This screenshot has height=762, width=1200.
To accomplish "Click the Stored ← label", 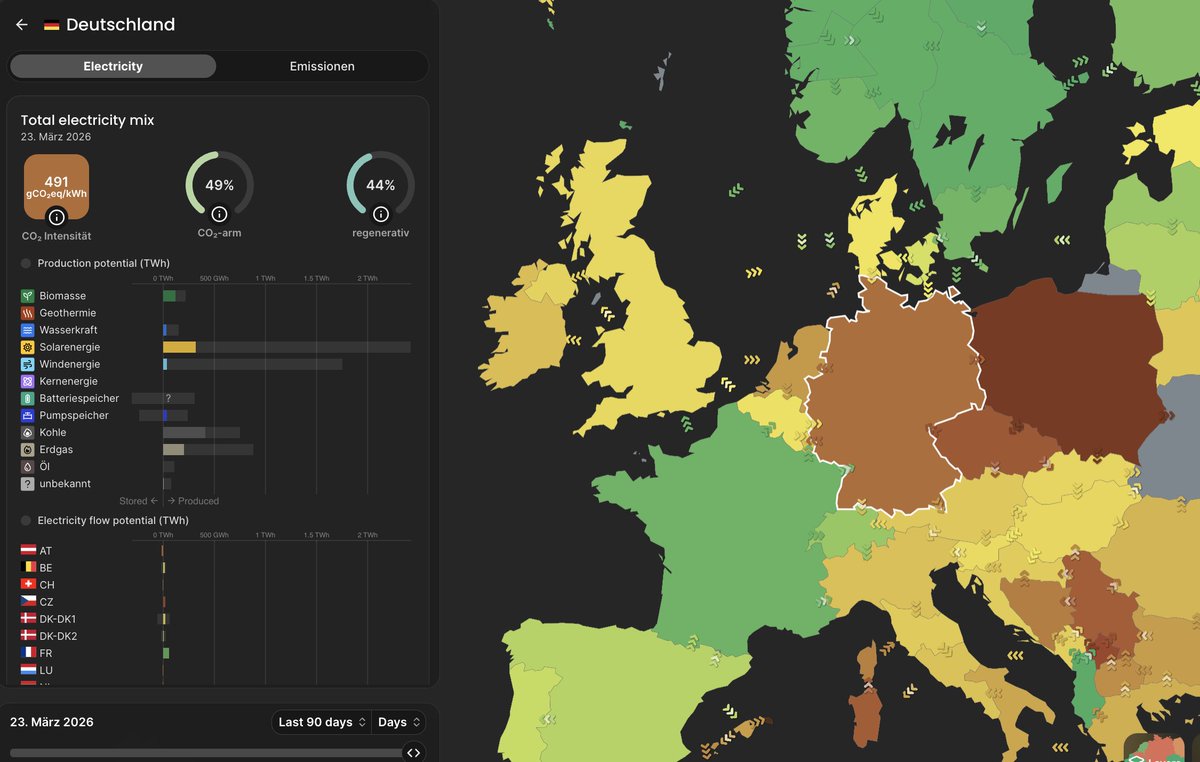I will (x=138, y=501).
